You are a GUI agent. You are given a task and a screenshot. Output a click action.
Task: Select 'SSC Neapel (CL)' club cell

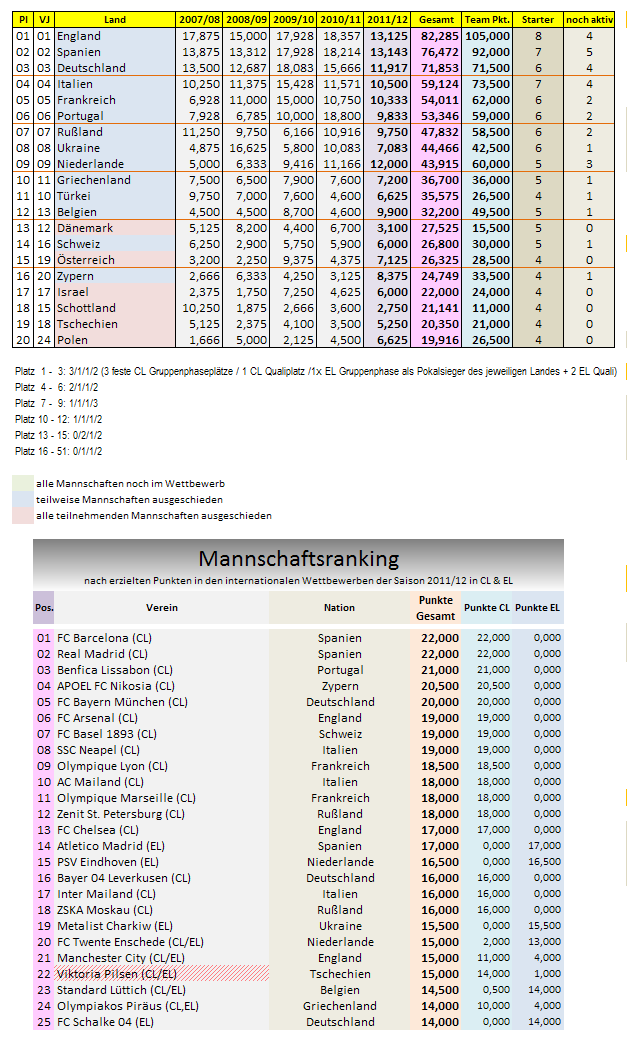pyautogui.click(x=162, y=750)
